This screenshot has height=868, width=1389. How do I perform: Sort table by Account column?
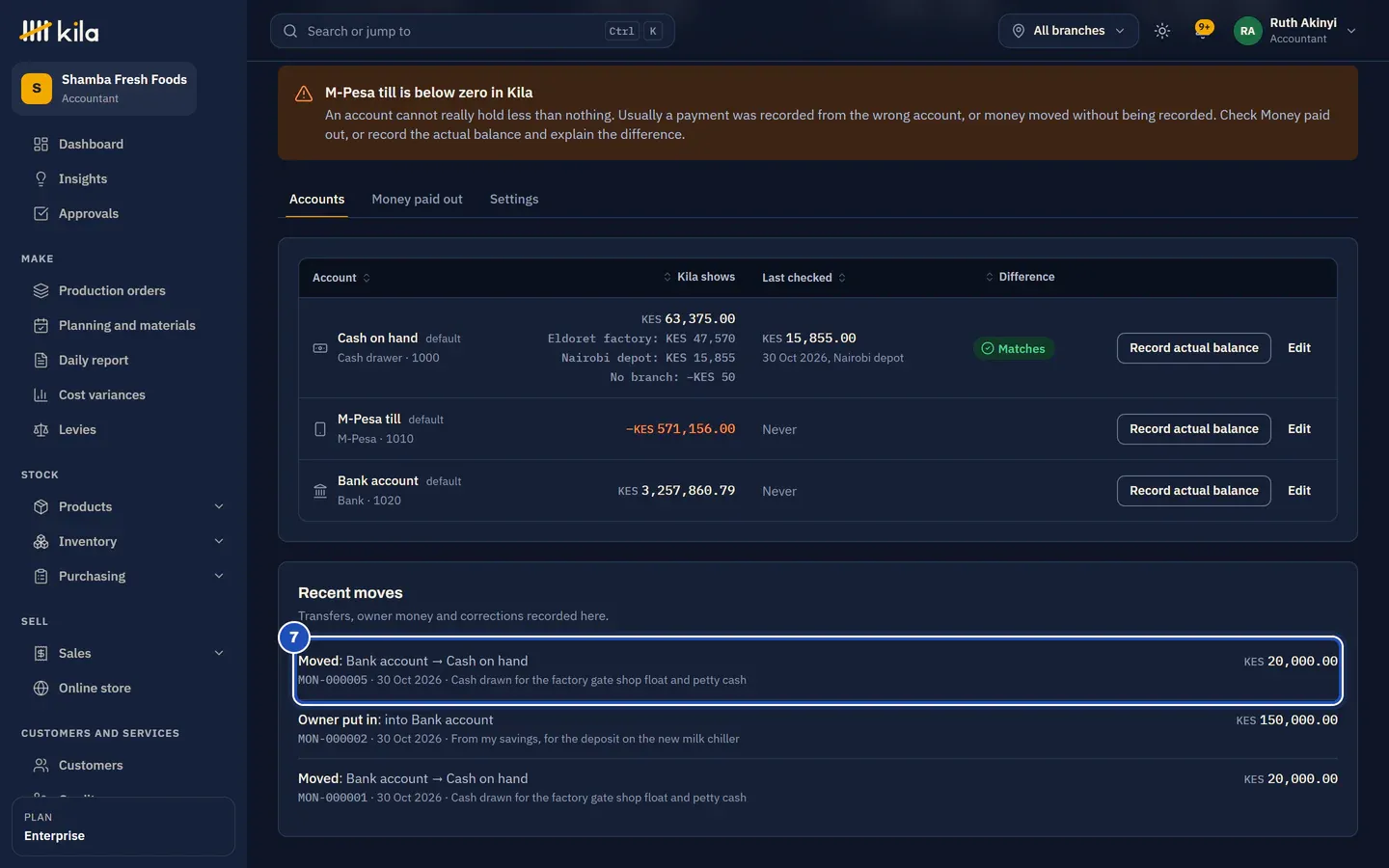click(341, 278)
